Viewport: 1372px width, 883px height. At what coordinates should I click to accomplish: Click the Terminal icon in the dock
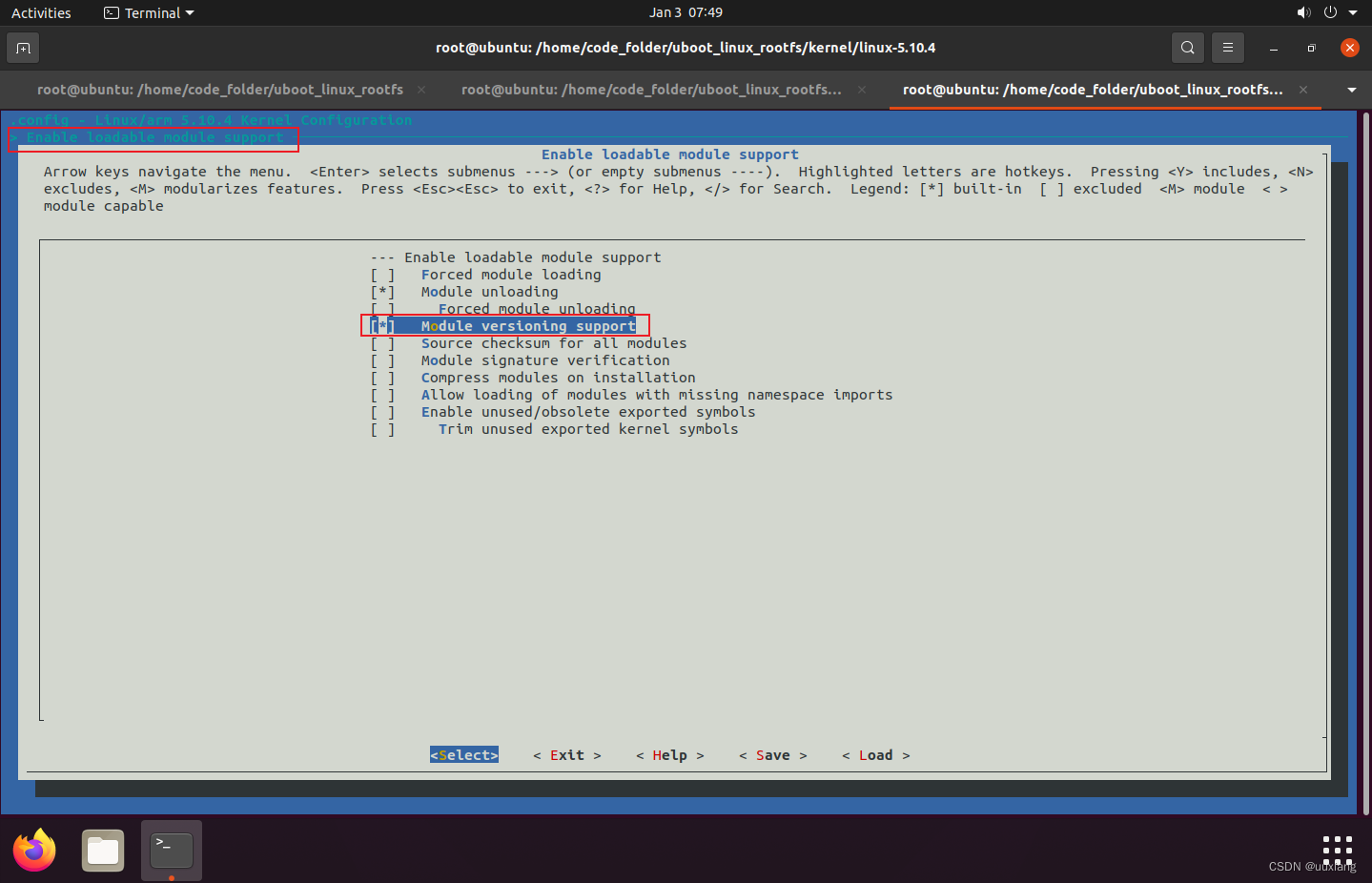click(x=172, y=850)
